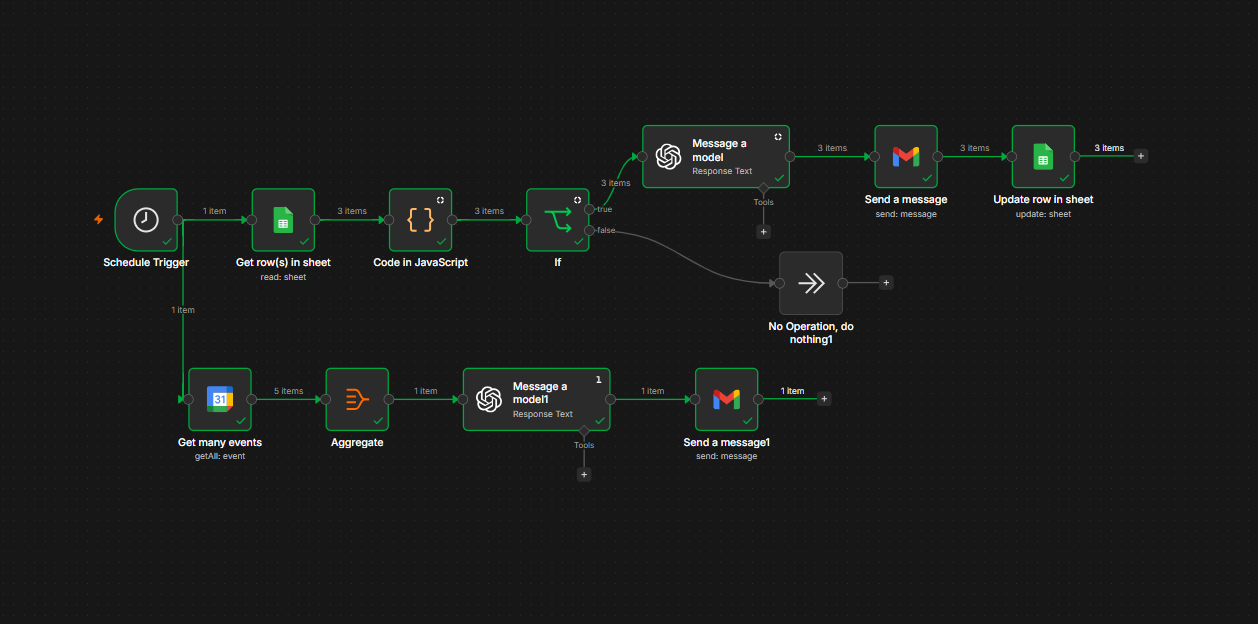Click the If node true output connector

(590, 209)
